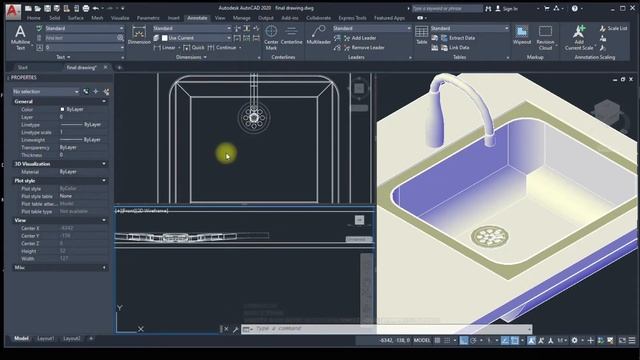
Task: Click the Select Objects icon in Properties panel
Action: (96, 92)
